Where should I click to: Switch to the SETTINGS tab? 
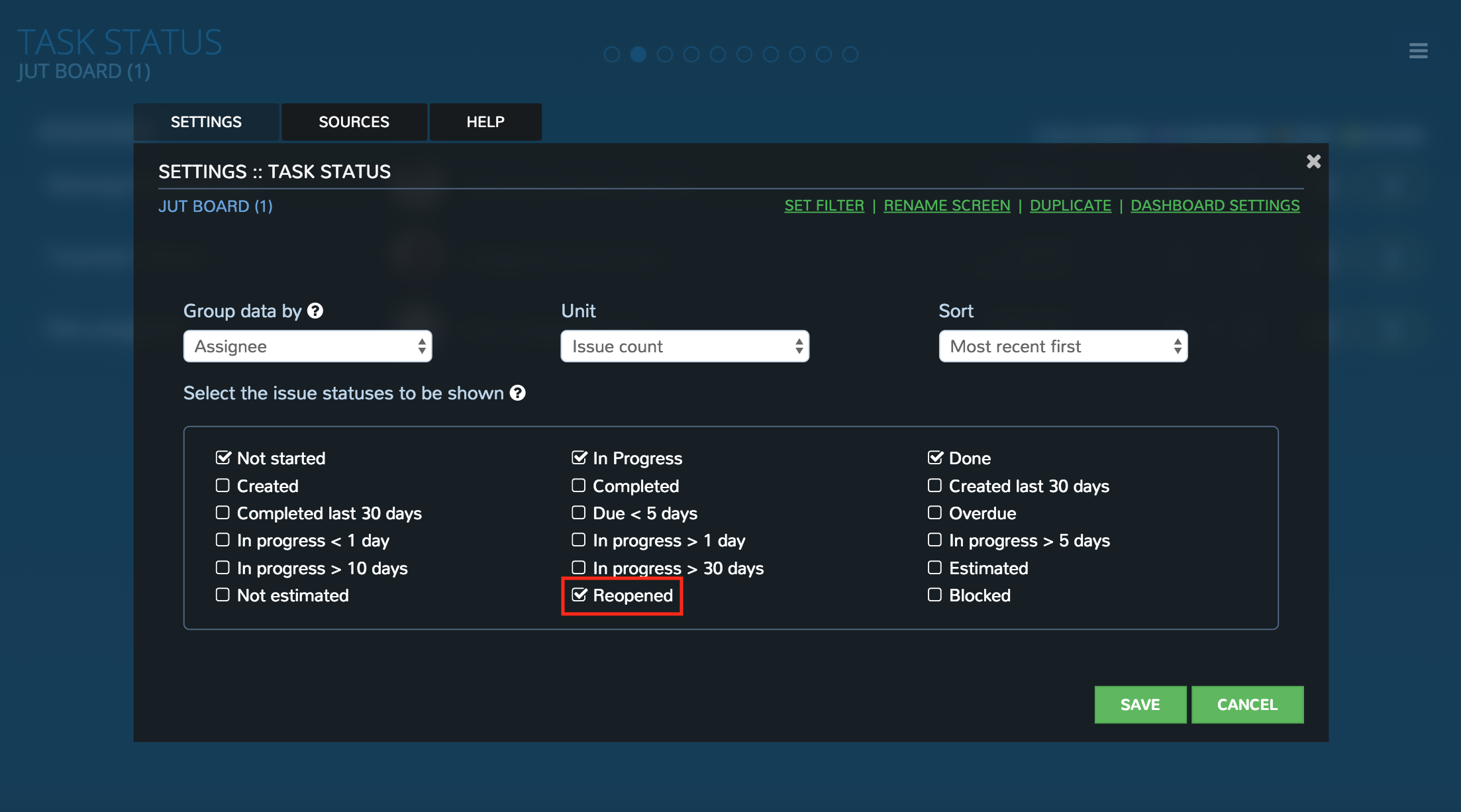coord(206,122)
